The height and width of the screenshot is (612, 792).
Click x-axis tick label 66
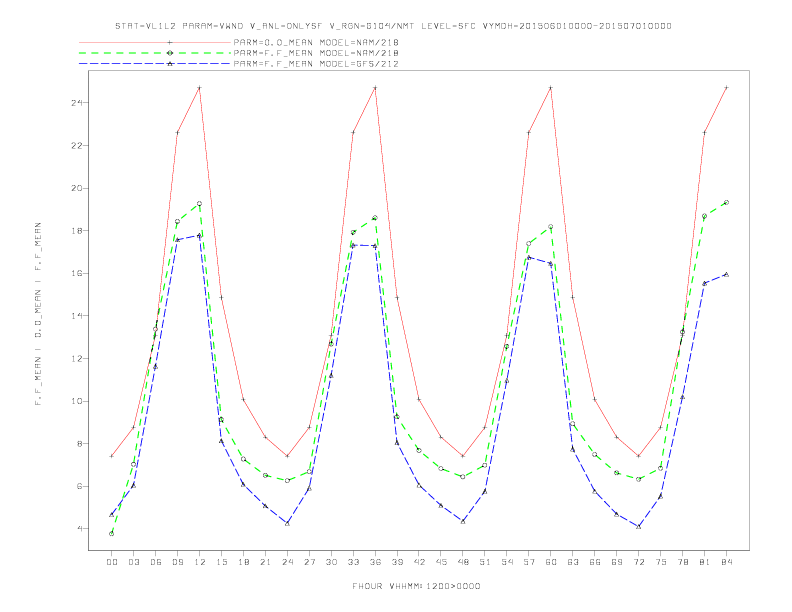pos(595,562)
